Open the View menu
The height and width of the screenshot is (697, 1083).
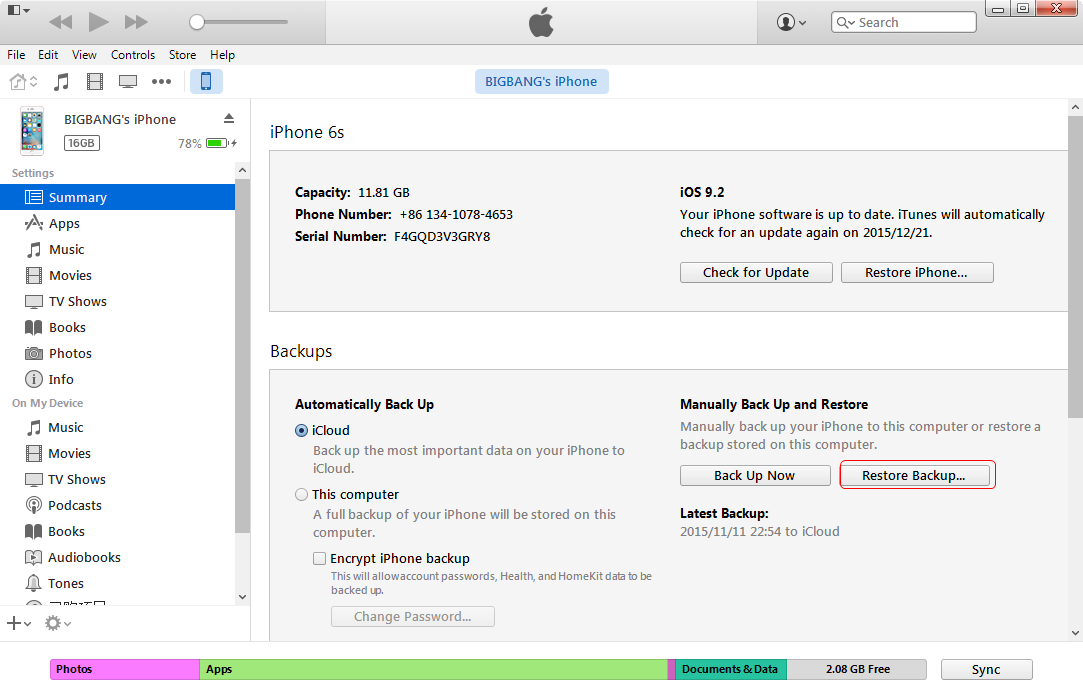point(84,55)
